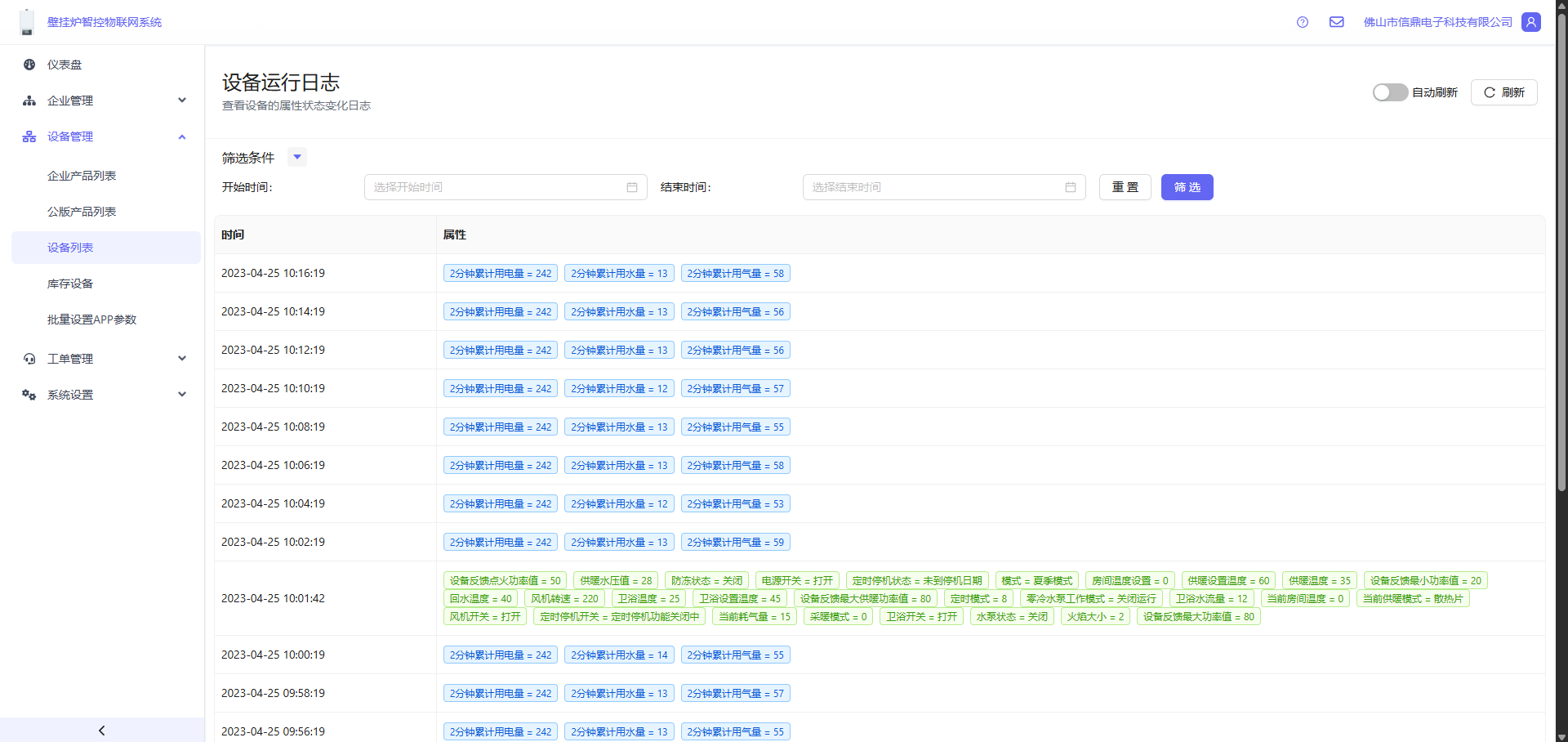Click the 筛选 filter button

pos(1187,187)
